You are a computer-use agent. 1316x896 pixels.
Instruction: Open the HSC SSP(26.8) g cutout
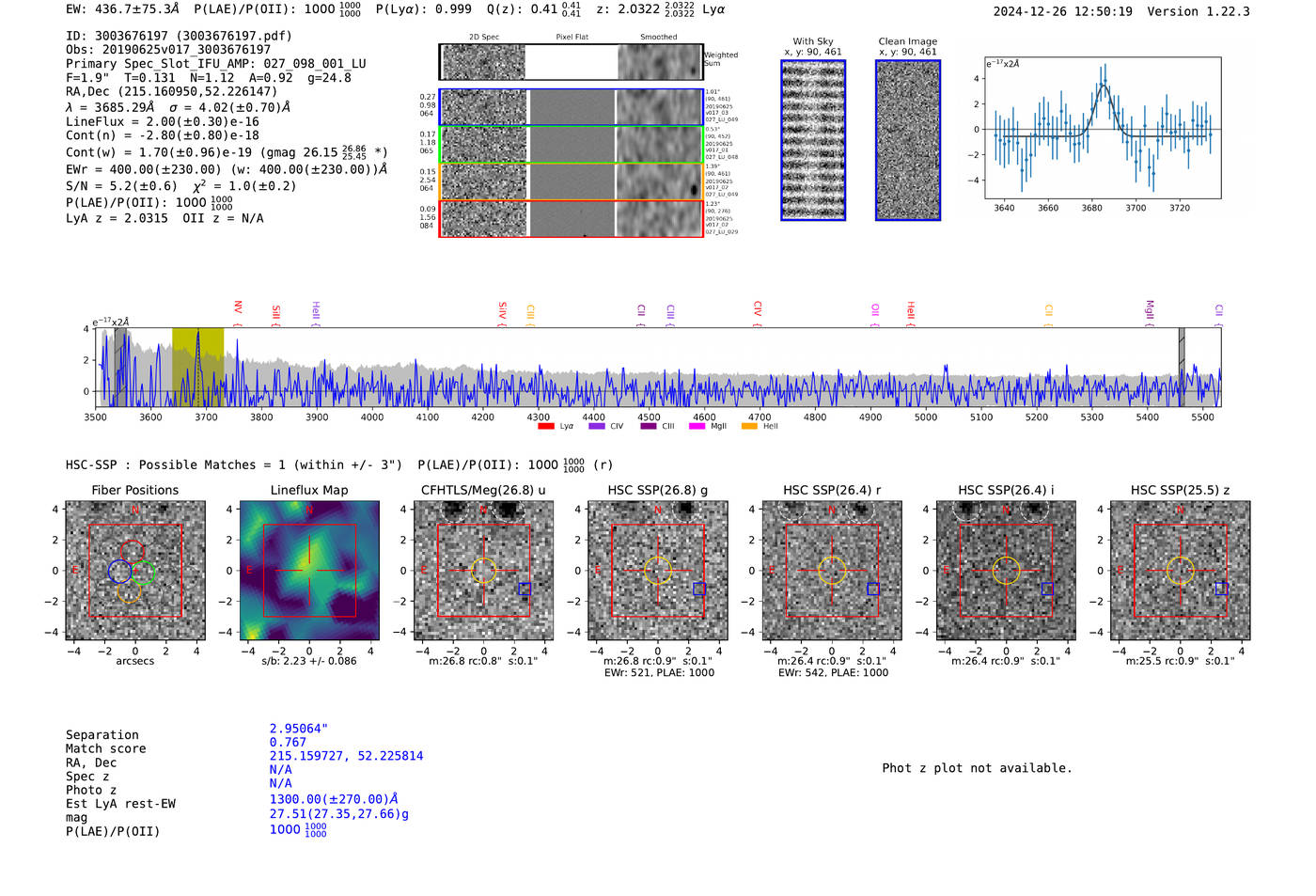658,570
